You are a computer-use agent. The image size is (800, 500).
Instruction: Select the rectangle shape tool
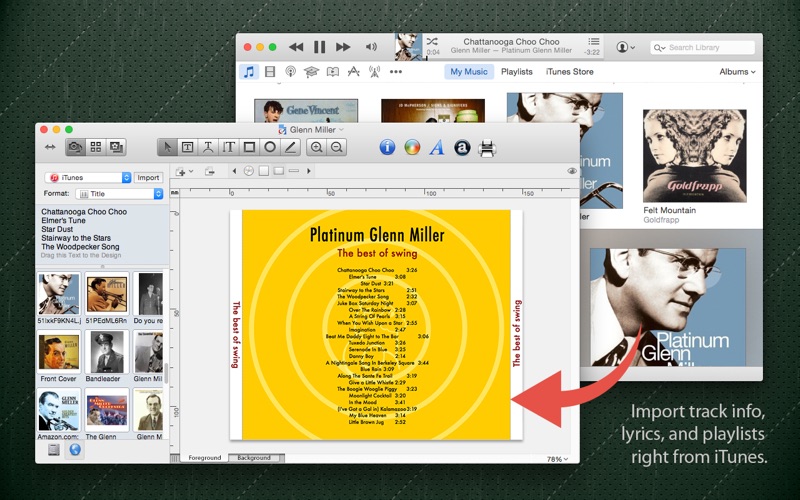(x=249, y=147)
